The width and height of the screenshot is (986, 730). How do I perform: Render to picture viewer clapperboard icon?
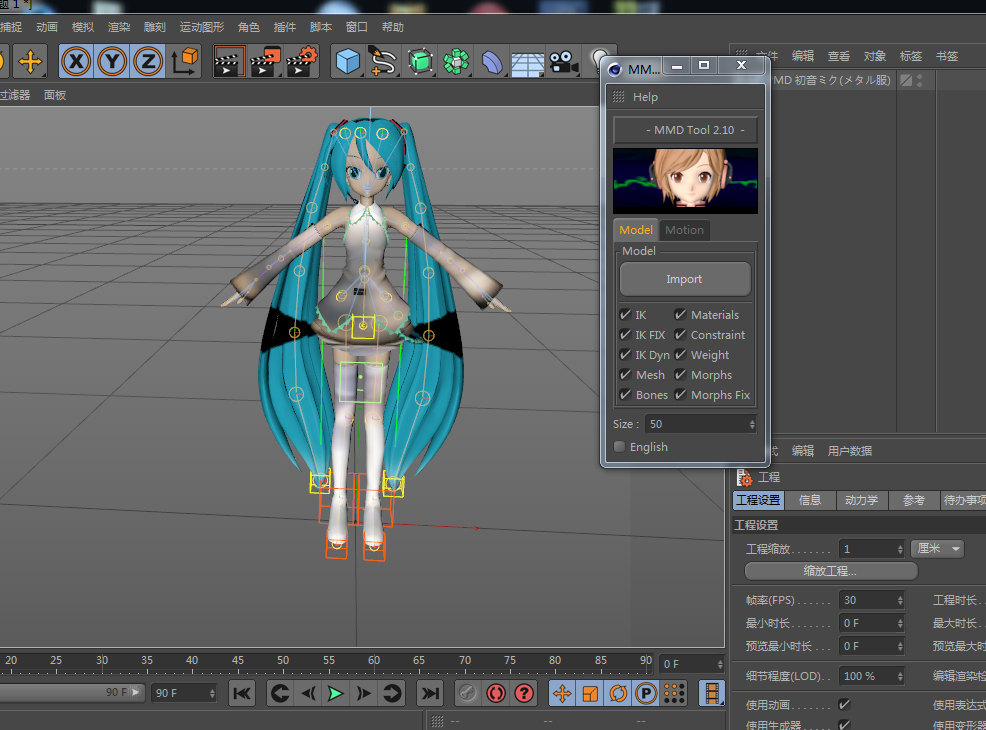pos(265,62)
